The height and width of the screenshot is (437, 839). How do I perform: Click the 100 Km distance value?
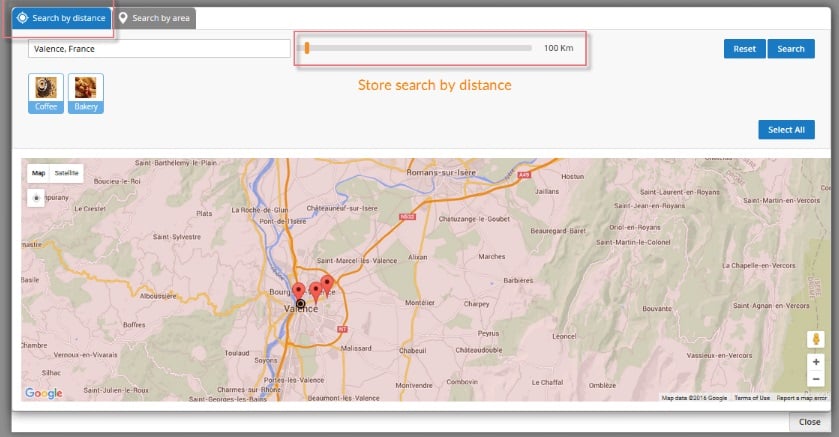coord(559,48)
